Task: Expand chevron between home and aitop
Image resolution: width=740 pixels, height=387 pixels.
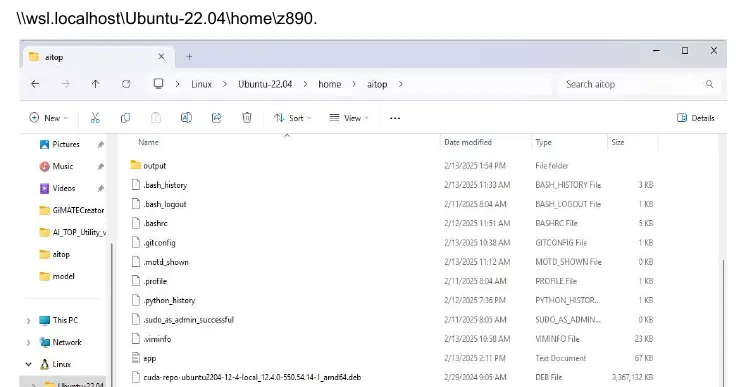Action: coord(353,84)
